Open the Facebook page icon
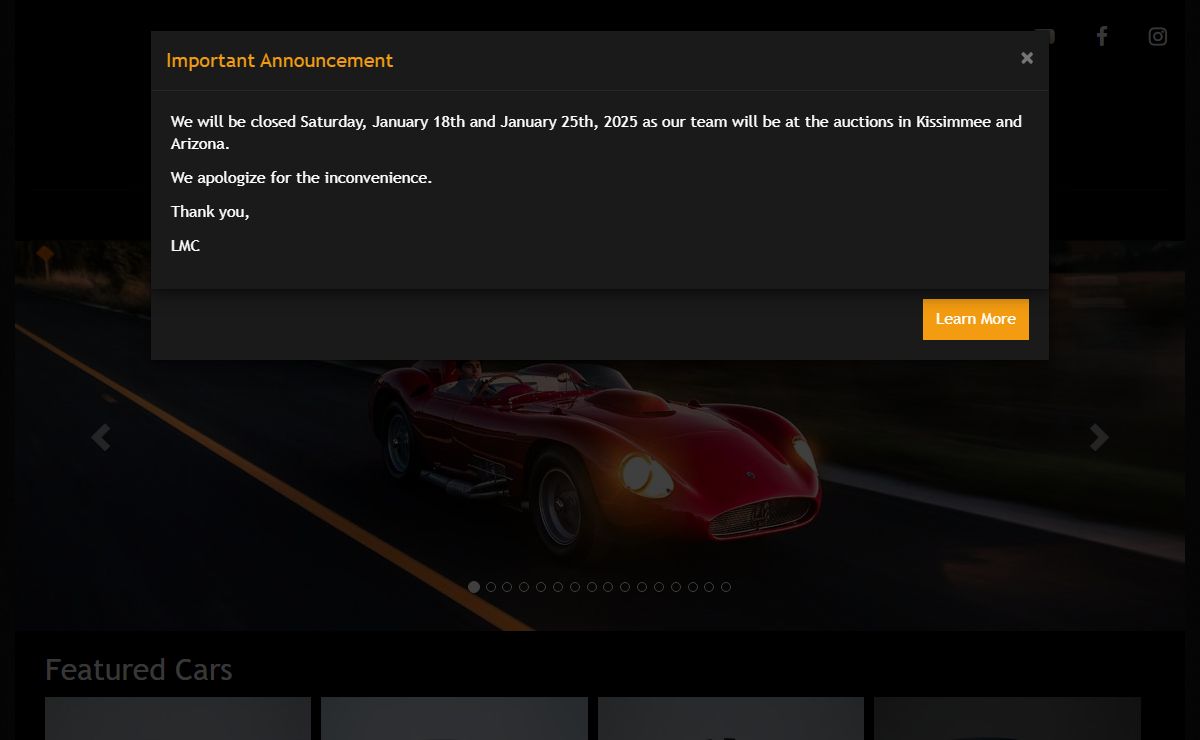 (1102, 37)
